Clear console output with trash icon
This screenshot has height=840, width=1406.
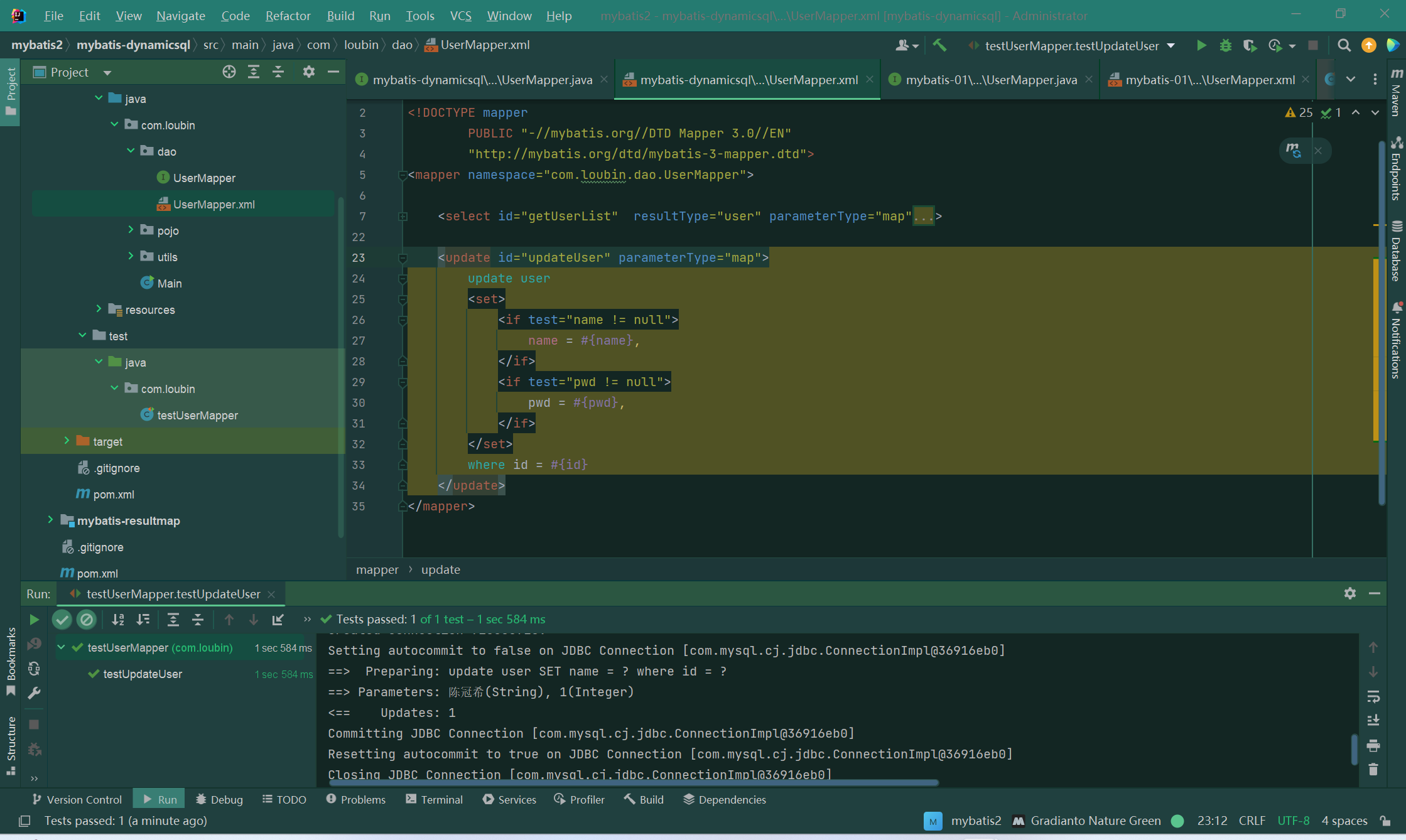pos(1373,769)
